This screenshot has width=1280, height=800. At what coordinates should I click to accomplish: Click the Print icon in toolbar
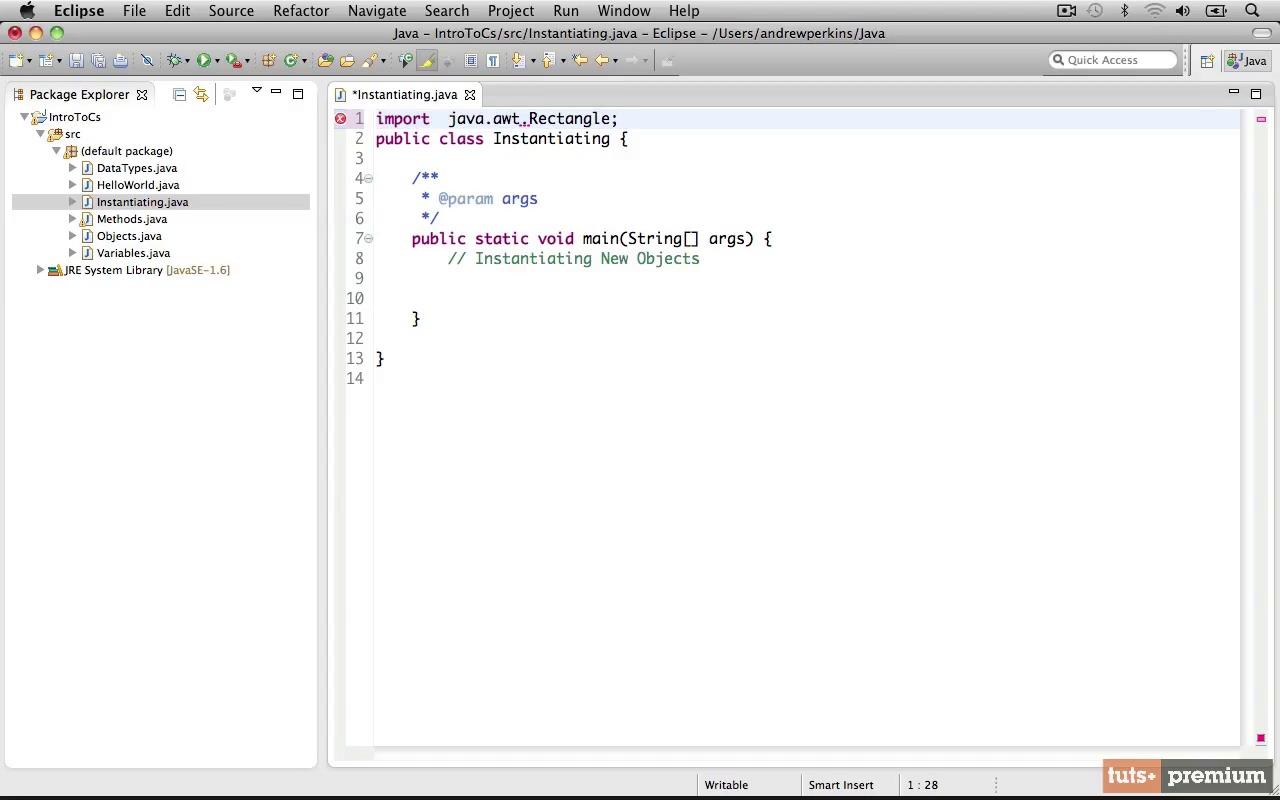pos(120,61)
